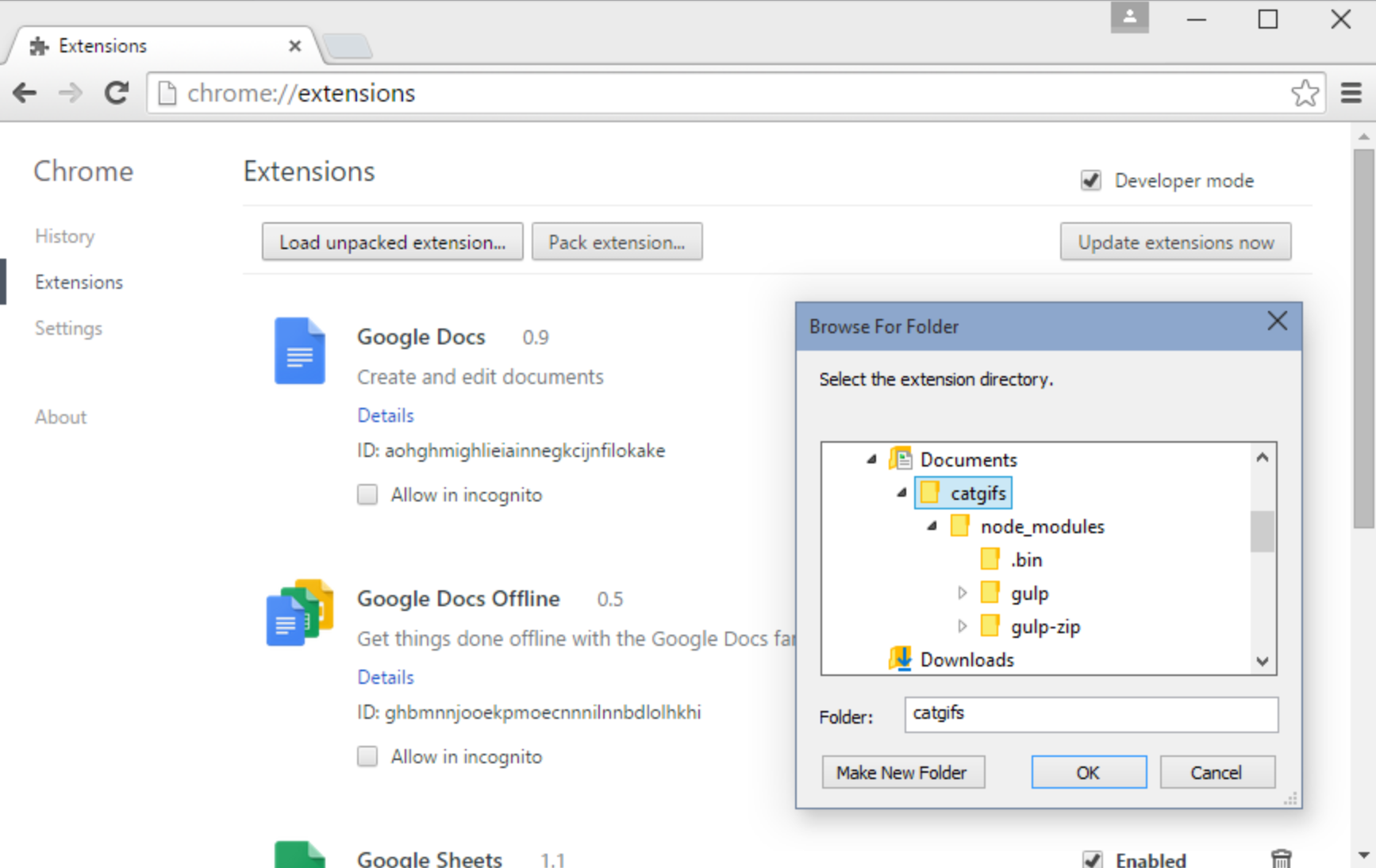Image resolution: width=1376 pixels, height=868 pixels.
Task: Click the gulp folder icon
Action: (990, 593)
